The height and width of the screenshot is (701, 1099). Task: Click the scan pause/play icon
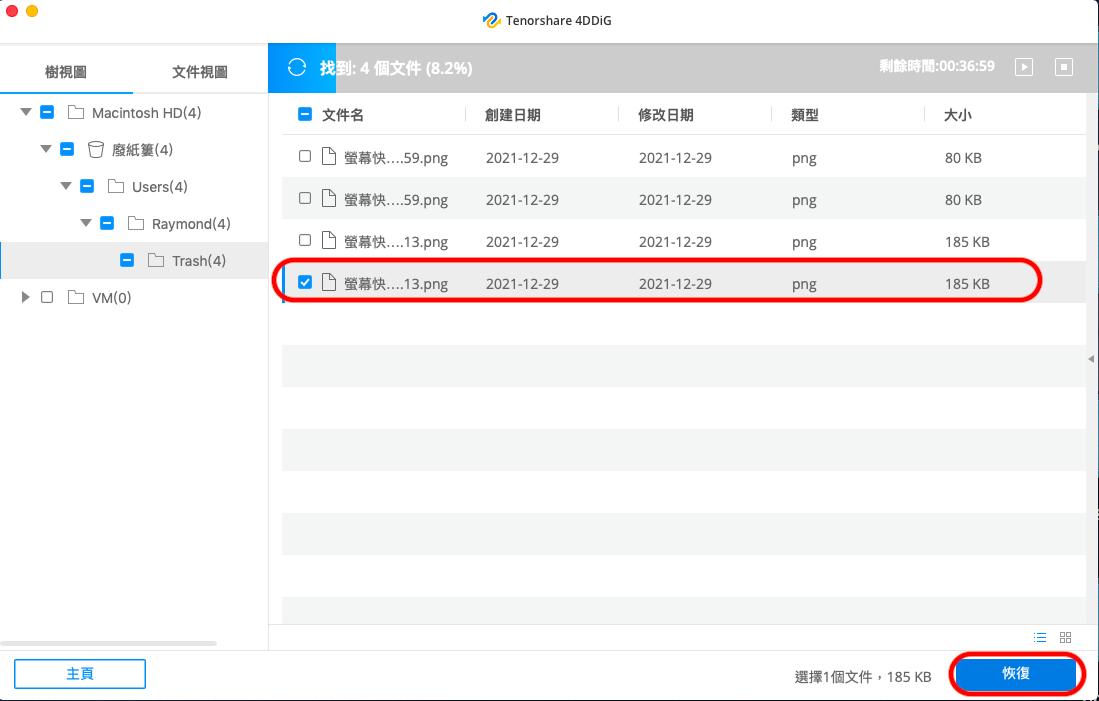[1024, 67]
